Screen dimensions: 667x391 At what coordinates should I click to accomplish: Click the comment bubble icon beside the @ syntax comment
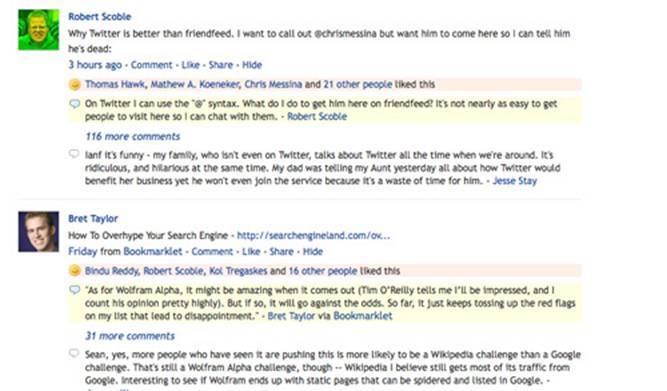point(74,104)
